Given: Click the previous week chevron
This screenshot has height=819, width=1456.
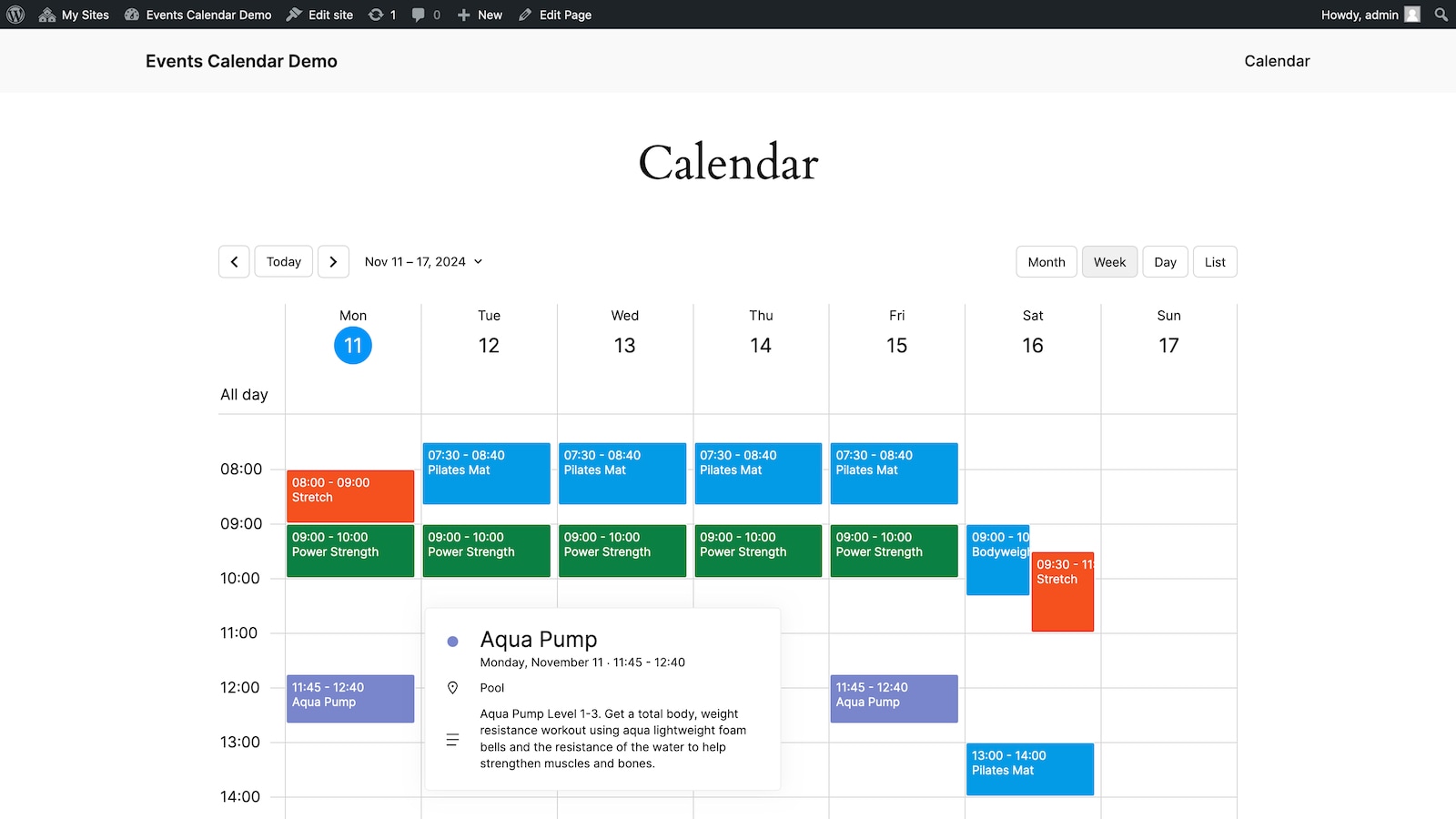Looking at the screenshot, I should [234, 261].
